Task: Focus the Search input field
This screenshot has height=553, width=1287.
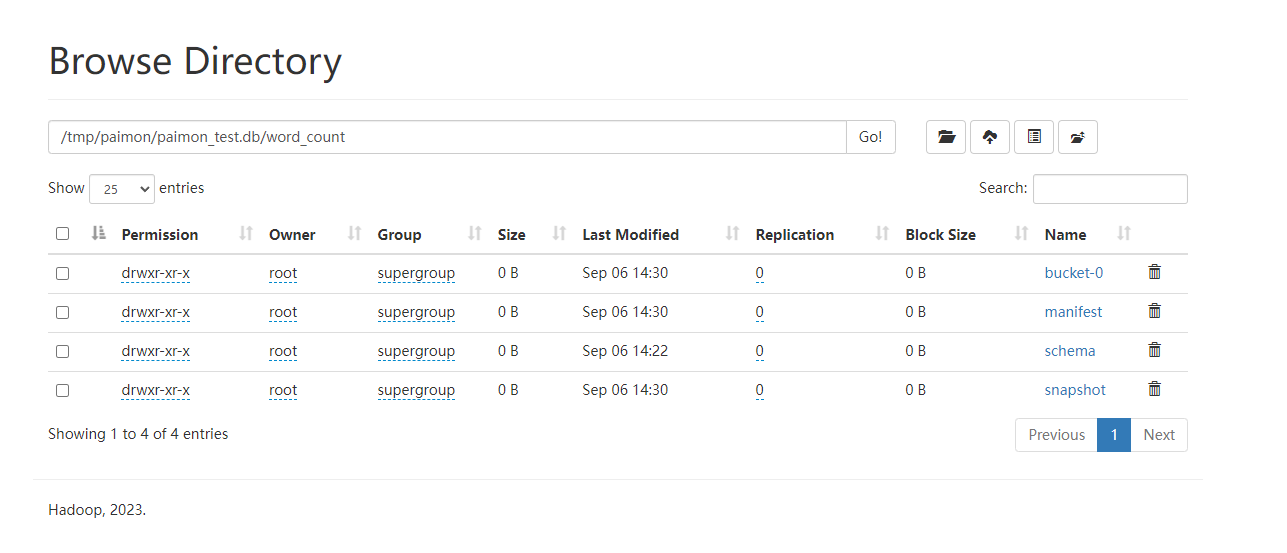Action: (1110, 189)
